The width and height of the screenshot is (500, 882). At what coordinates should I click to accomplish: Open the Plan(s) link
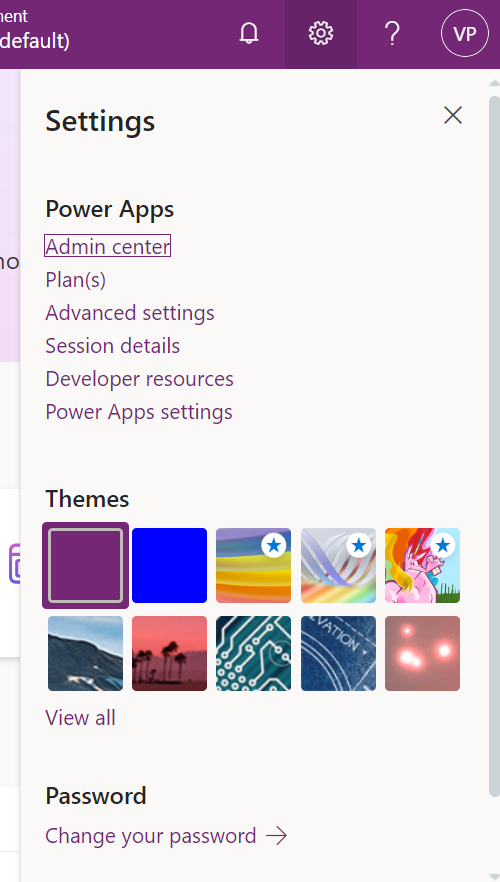(75, 280)
